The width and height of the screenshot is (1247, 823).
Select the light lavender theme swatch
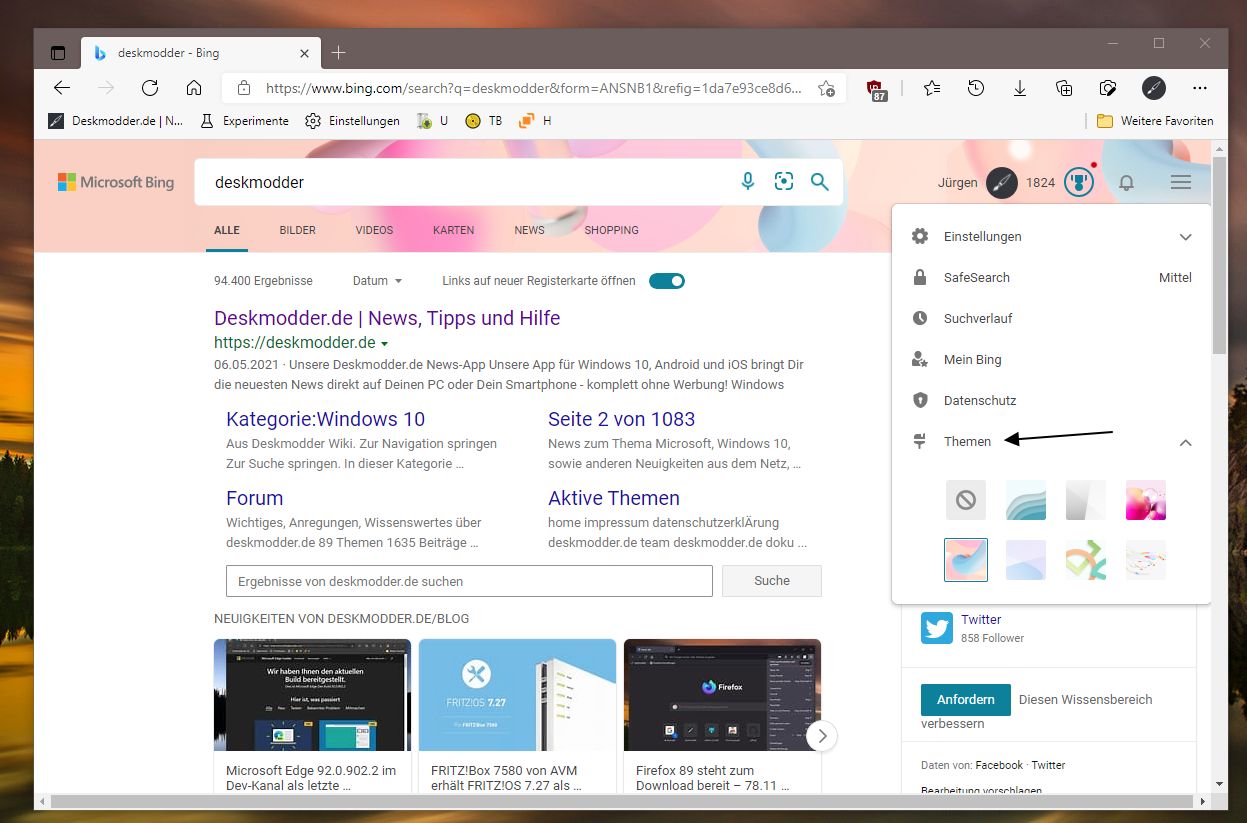1026,560
